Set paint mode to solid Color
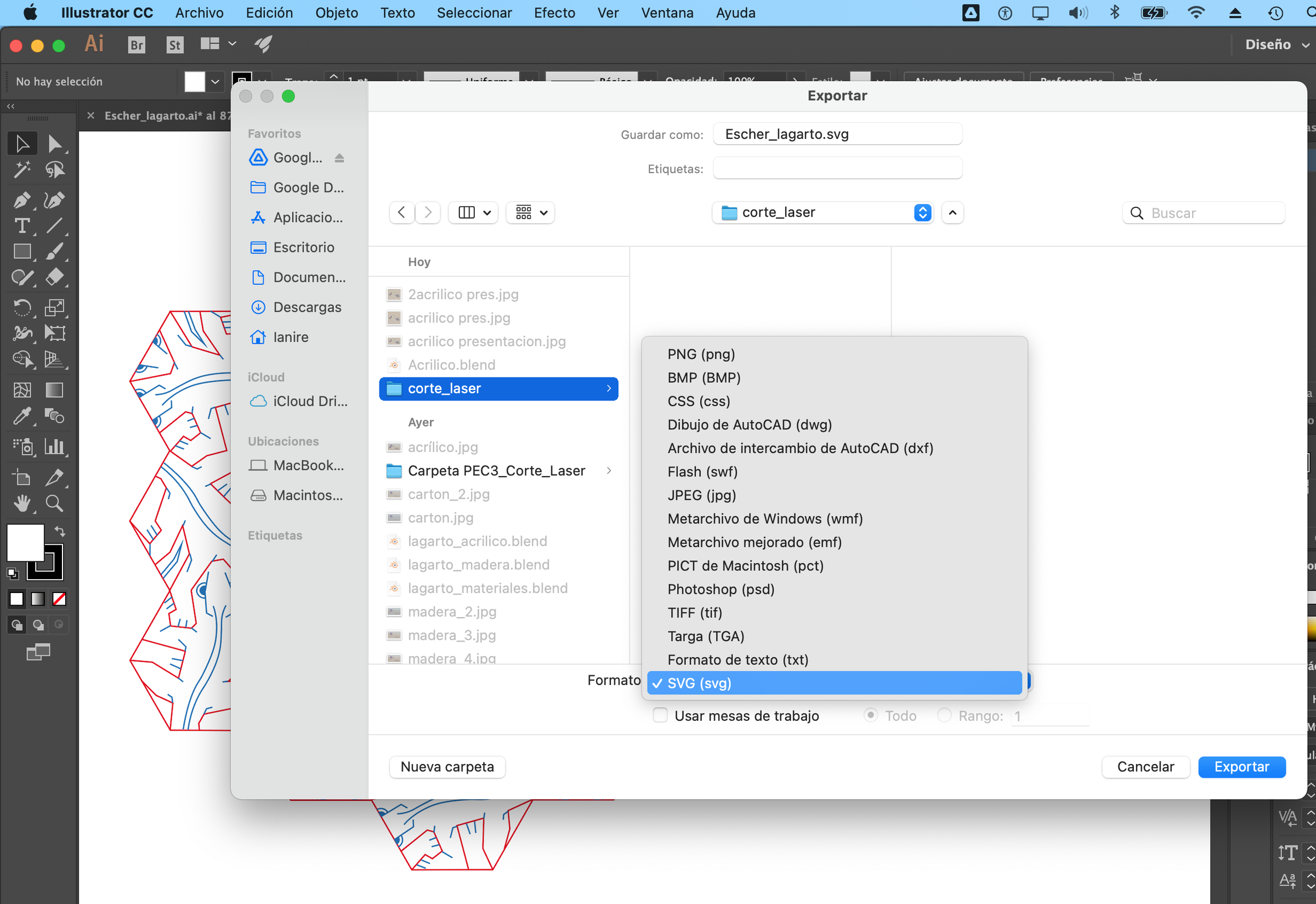 (x=16, y=598)
